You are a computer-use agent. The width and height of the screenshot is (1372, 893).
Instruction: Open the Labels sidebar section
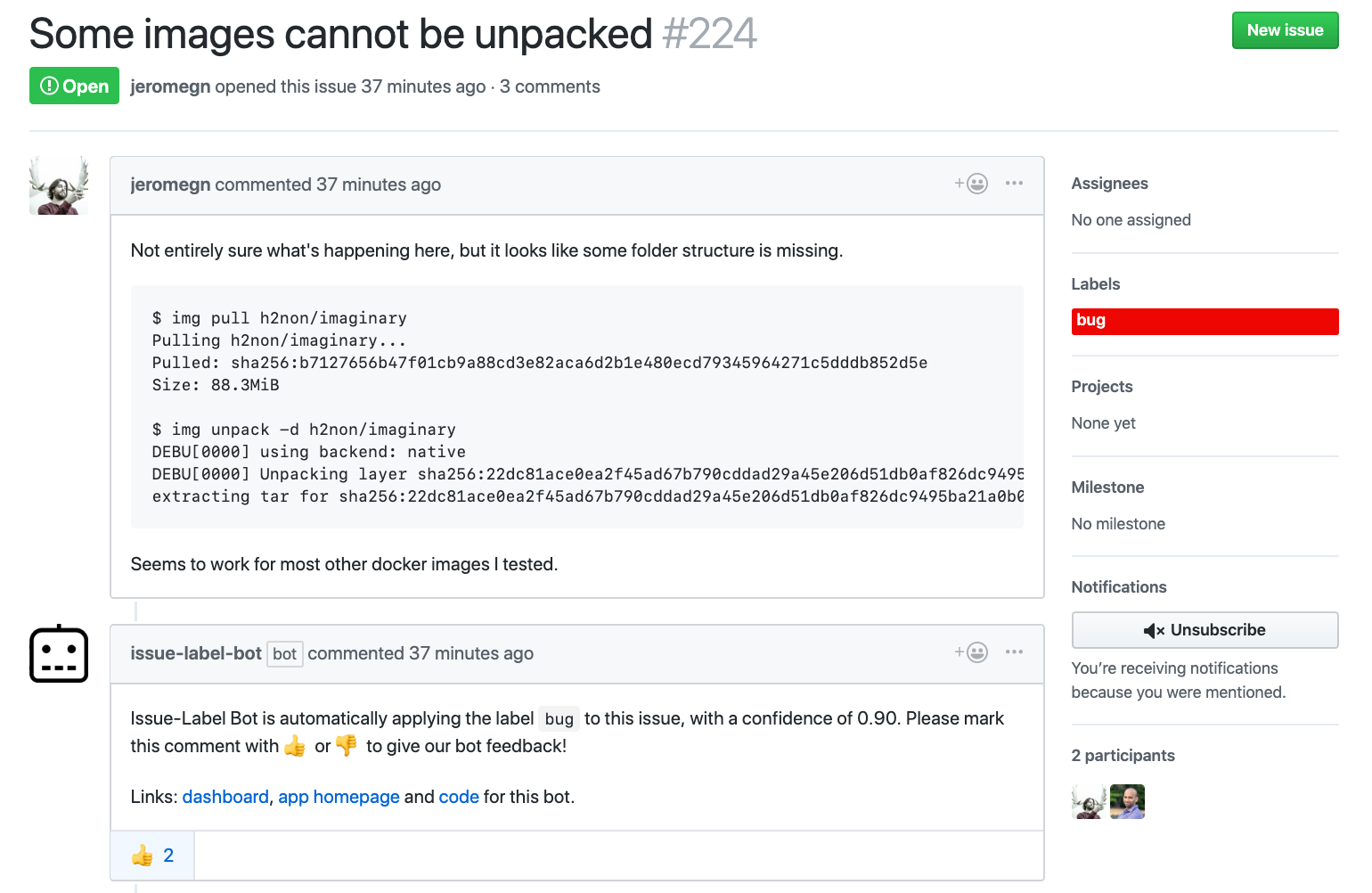pyautogui.click(x=1095, y=284)
